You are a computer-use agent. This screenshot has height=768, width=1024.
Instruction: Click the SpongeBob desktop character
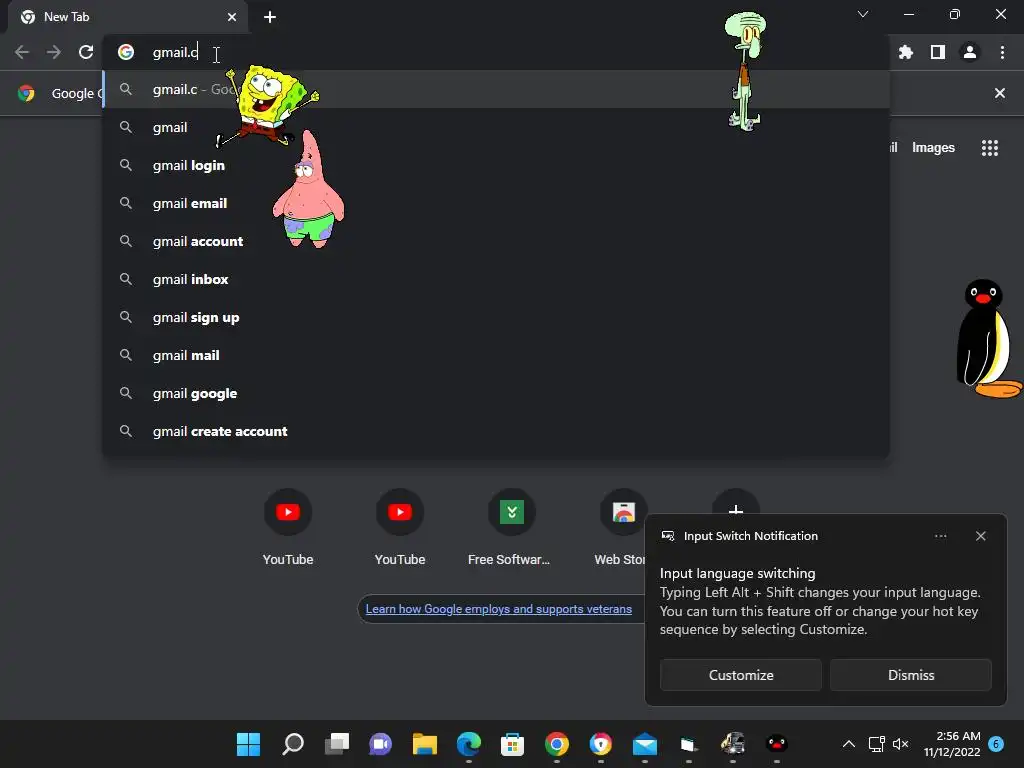click(268, 104)
